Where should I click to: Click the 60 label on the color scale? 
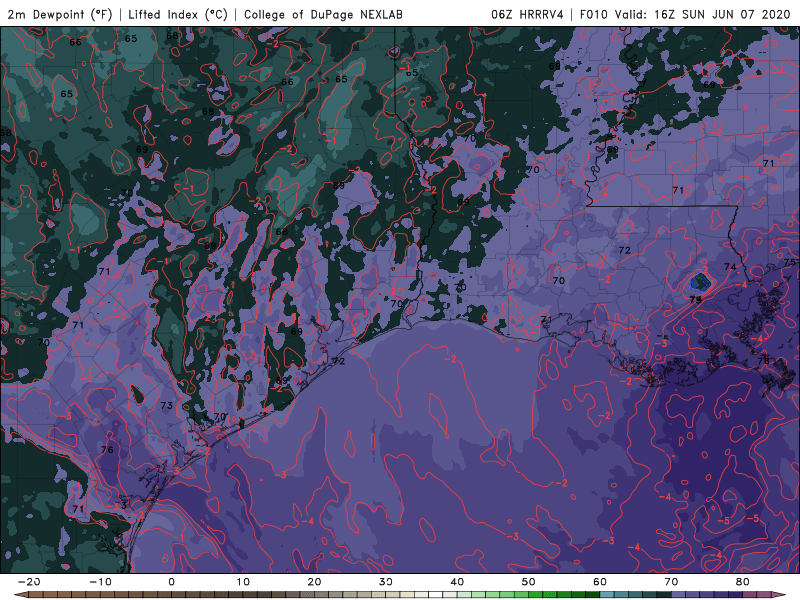coord(600,582)
